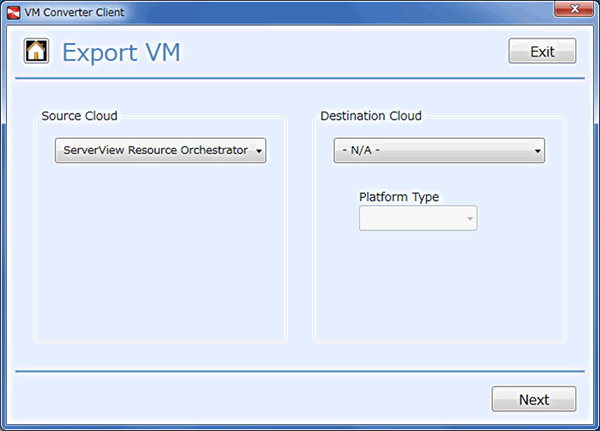Click the arrow on the Destination Cloud dropdown

coord(538,151)
